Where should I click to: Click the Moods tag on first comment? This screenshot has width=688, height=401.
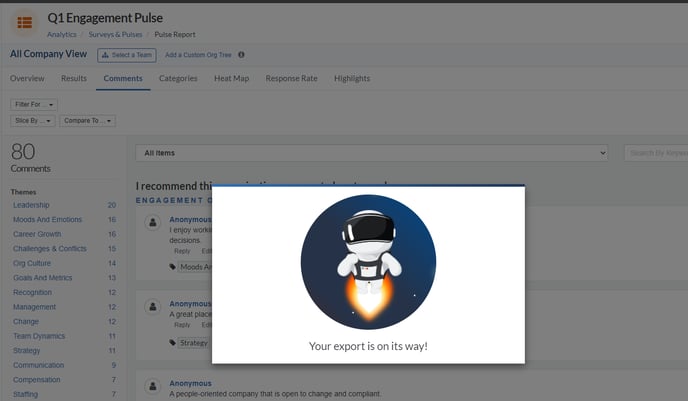195,267
